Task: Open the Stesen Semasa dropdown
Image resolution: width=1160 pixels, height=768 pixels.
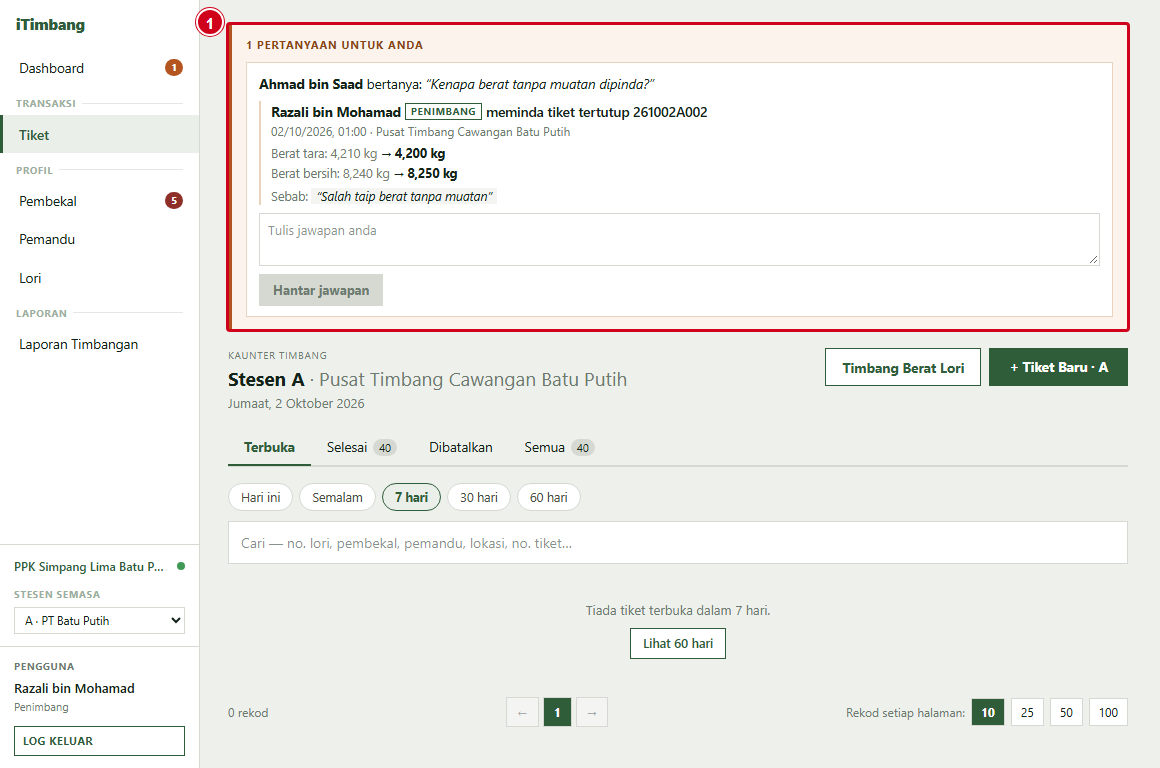Action: point(99,621)
